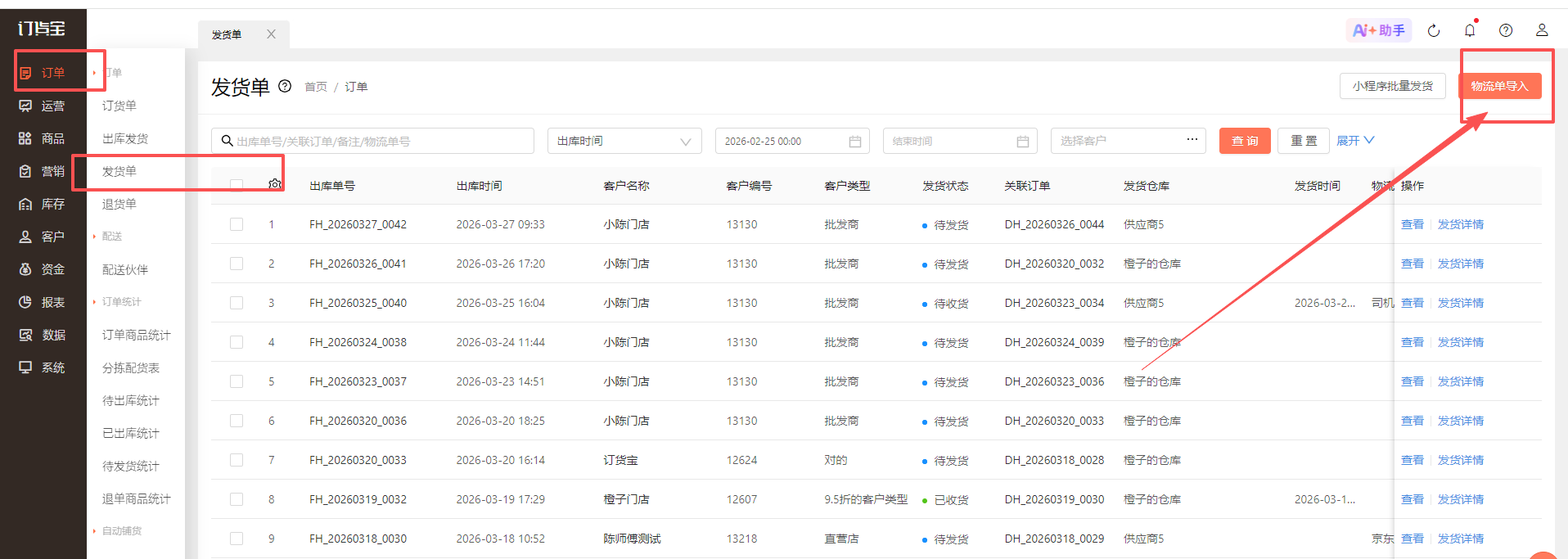The height and width of the screenshot is (559, 1568).
Task: Open the 待出库统计 menu item
Action: 131,400
